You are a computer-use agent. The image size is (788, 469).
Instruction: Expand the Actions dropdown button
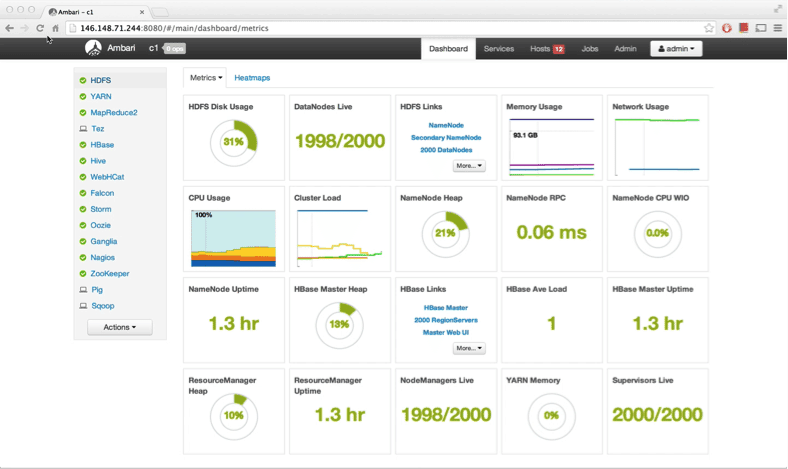pos(119,327)
